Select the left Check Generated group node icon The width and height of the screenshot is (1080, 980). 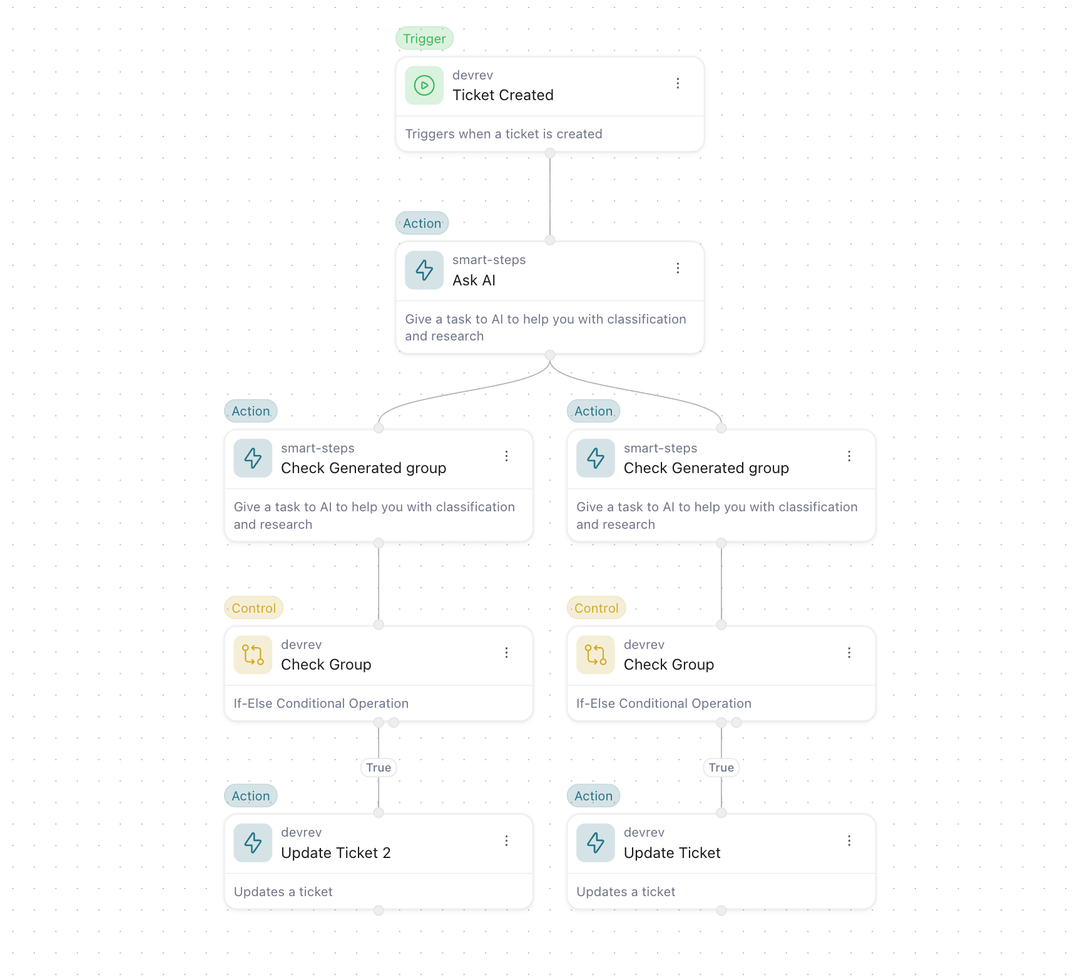tap(252, 458)
